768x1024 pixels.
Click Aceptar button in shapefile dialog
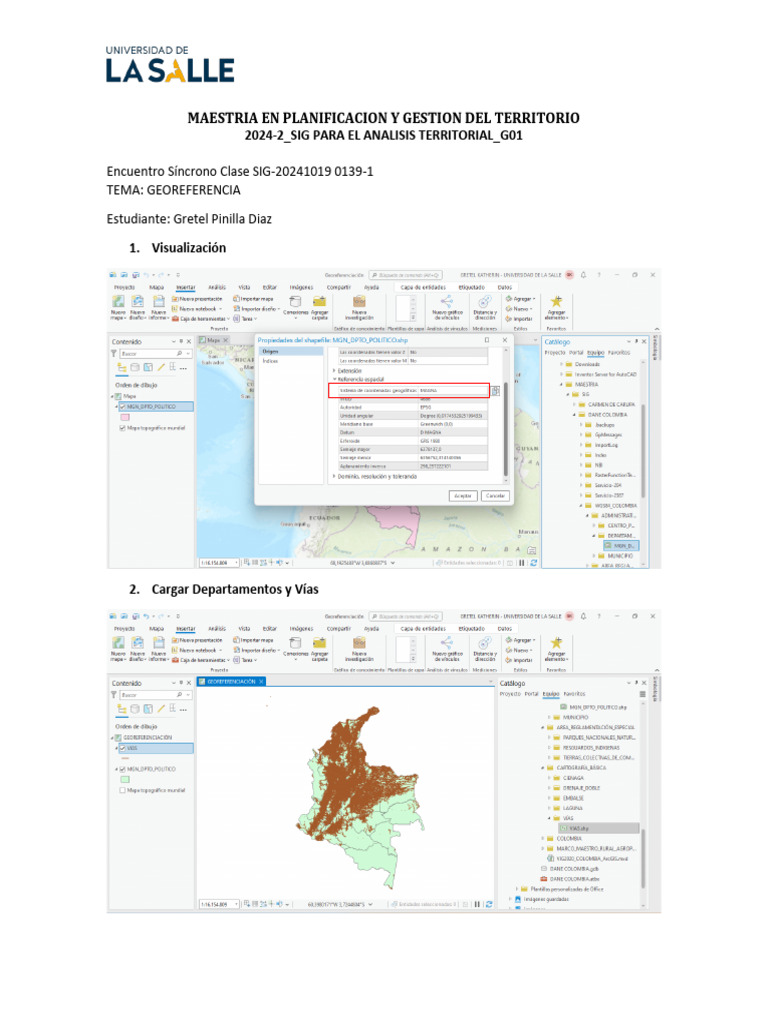point(463,496)
